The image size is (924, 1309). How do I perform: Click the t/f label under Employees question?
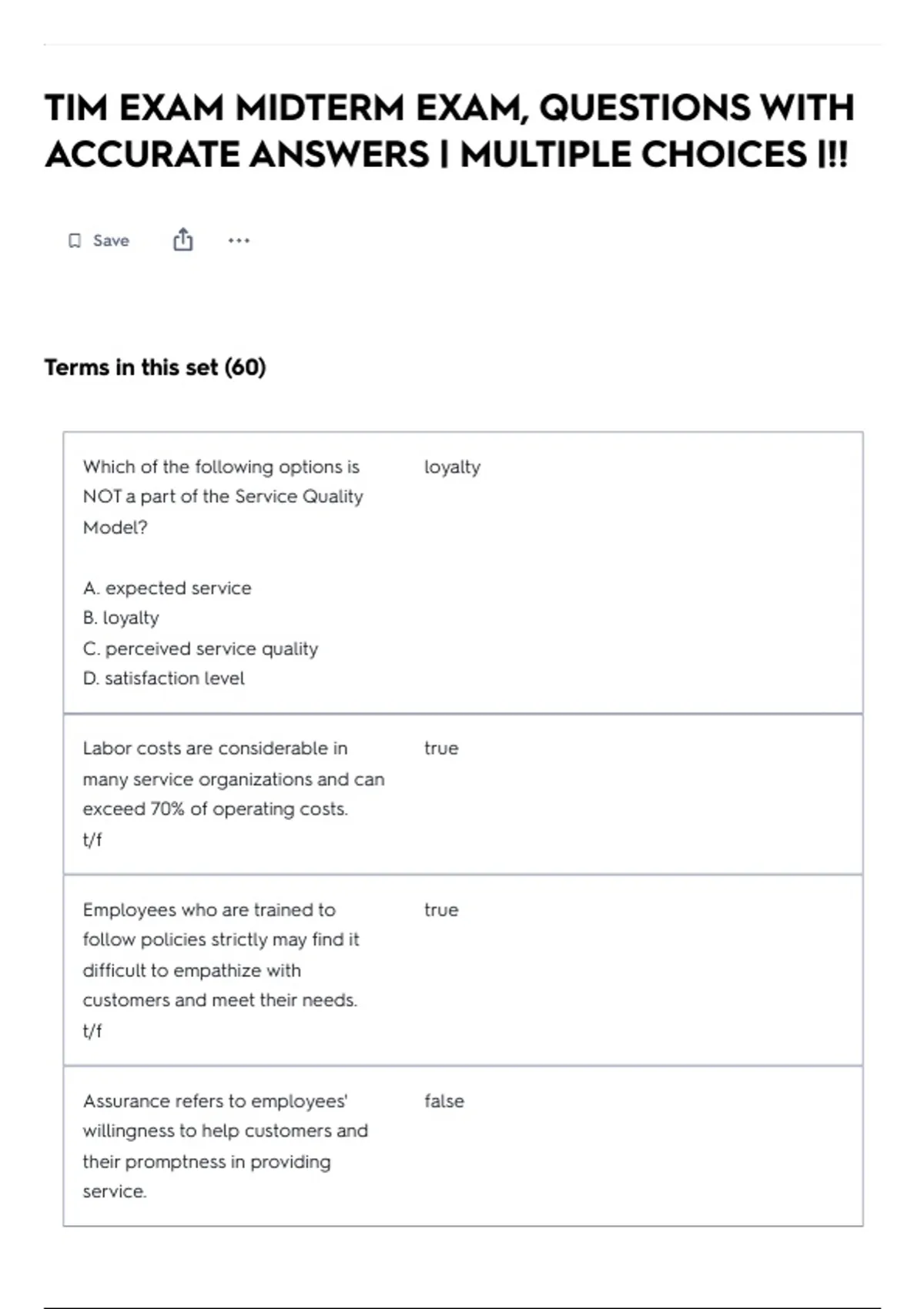point(92,1030)
